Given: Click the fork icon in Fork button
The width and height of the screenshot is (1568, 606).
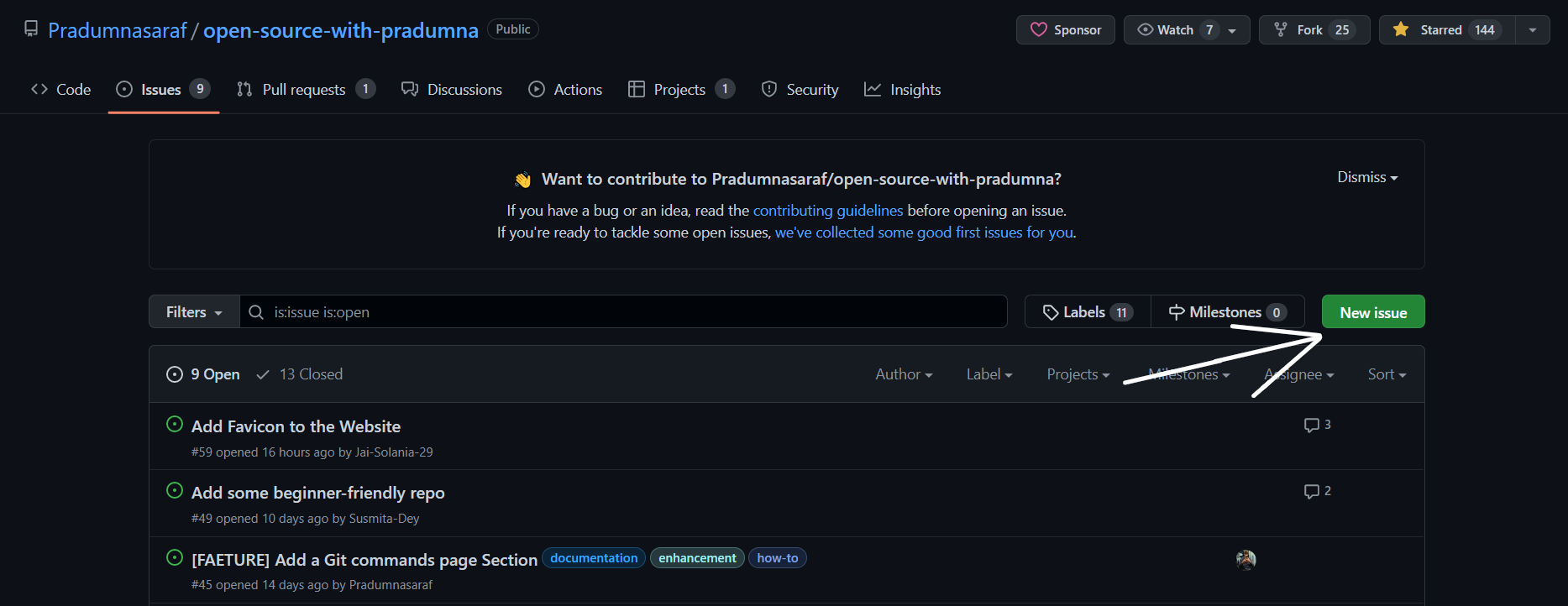Looking at the screenshot, I should [x=1281, y=29].
